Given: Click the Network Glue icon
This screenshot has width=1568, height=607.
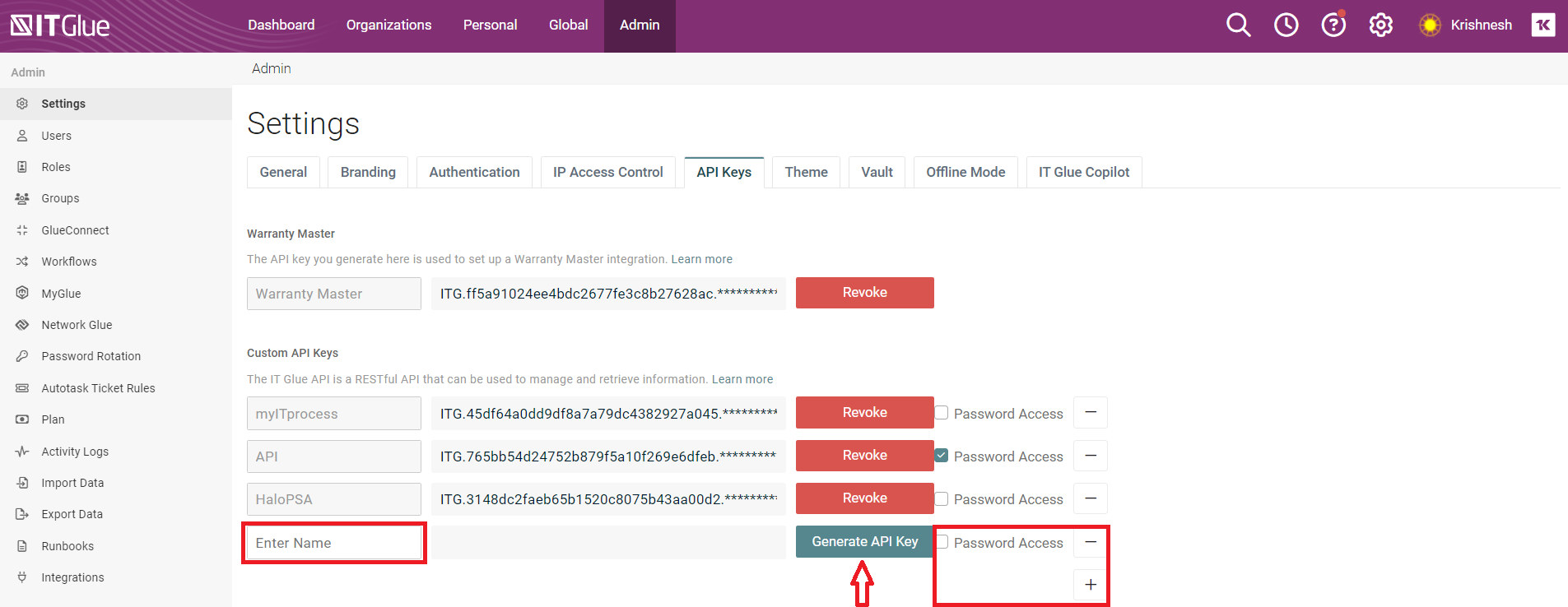Looking at the screenshot, I should click(22, 325).
